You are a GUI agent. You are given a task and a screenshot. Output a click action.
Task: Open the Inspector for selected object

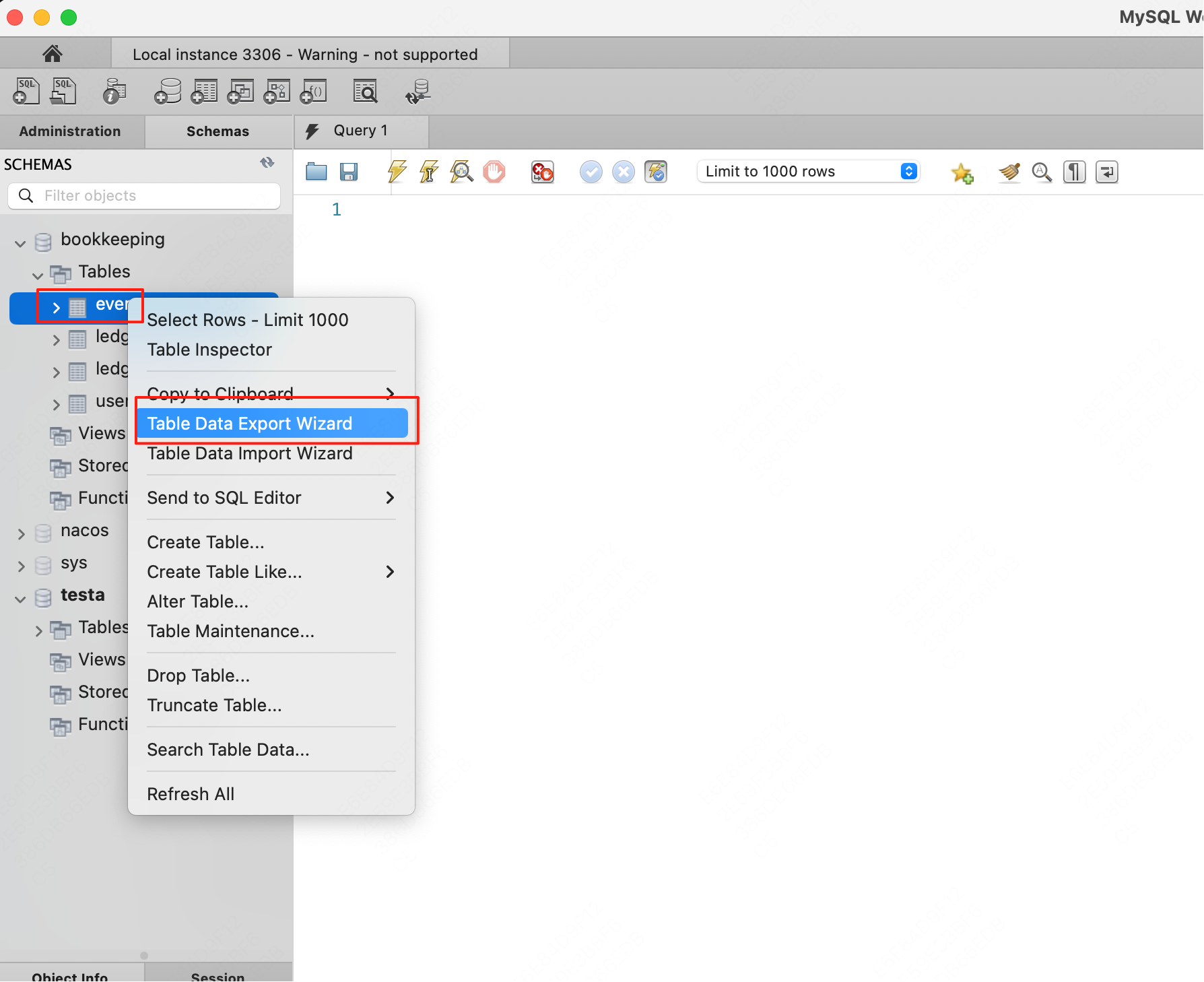tap(113, 91)
